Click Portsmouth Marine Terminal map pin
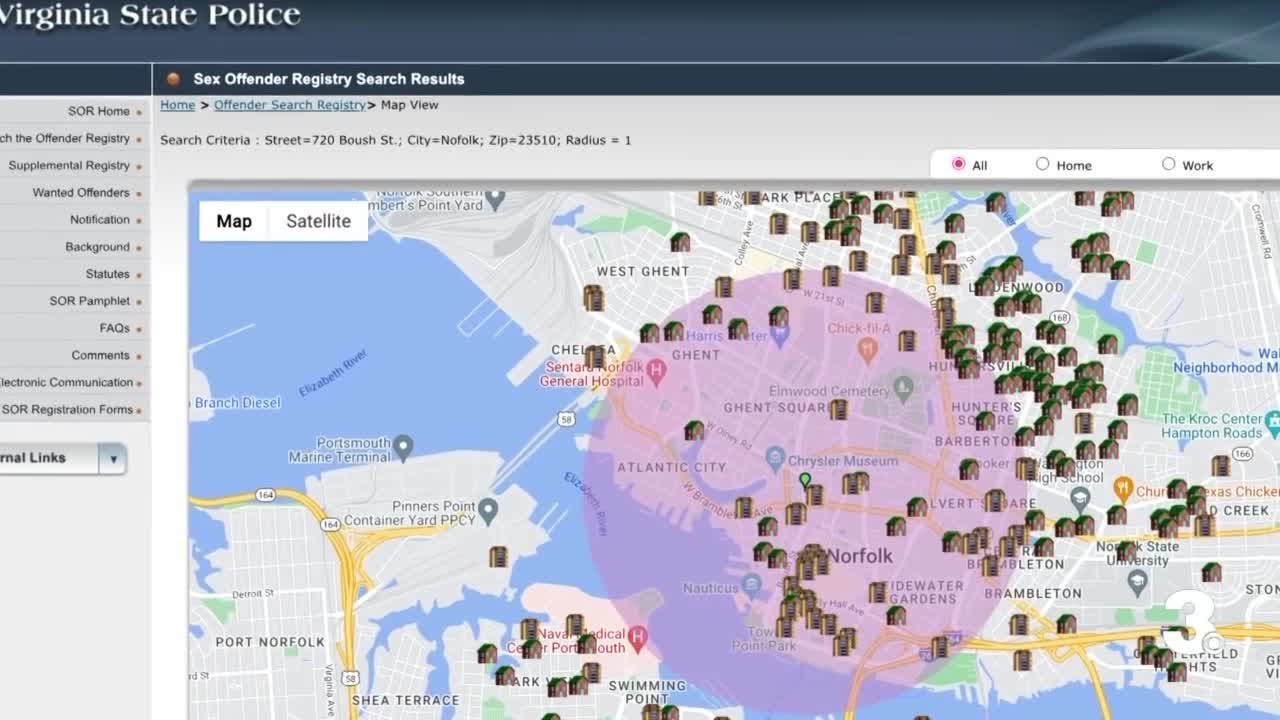Image resolution: width=1280 pixels, height=720 pixels. (x=403, y=445)
